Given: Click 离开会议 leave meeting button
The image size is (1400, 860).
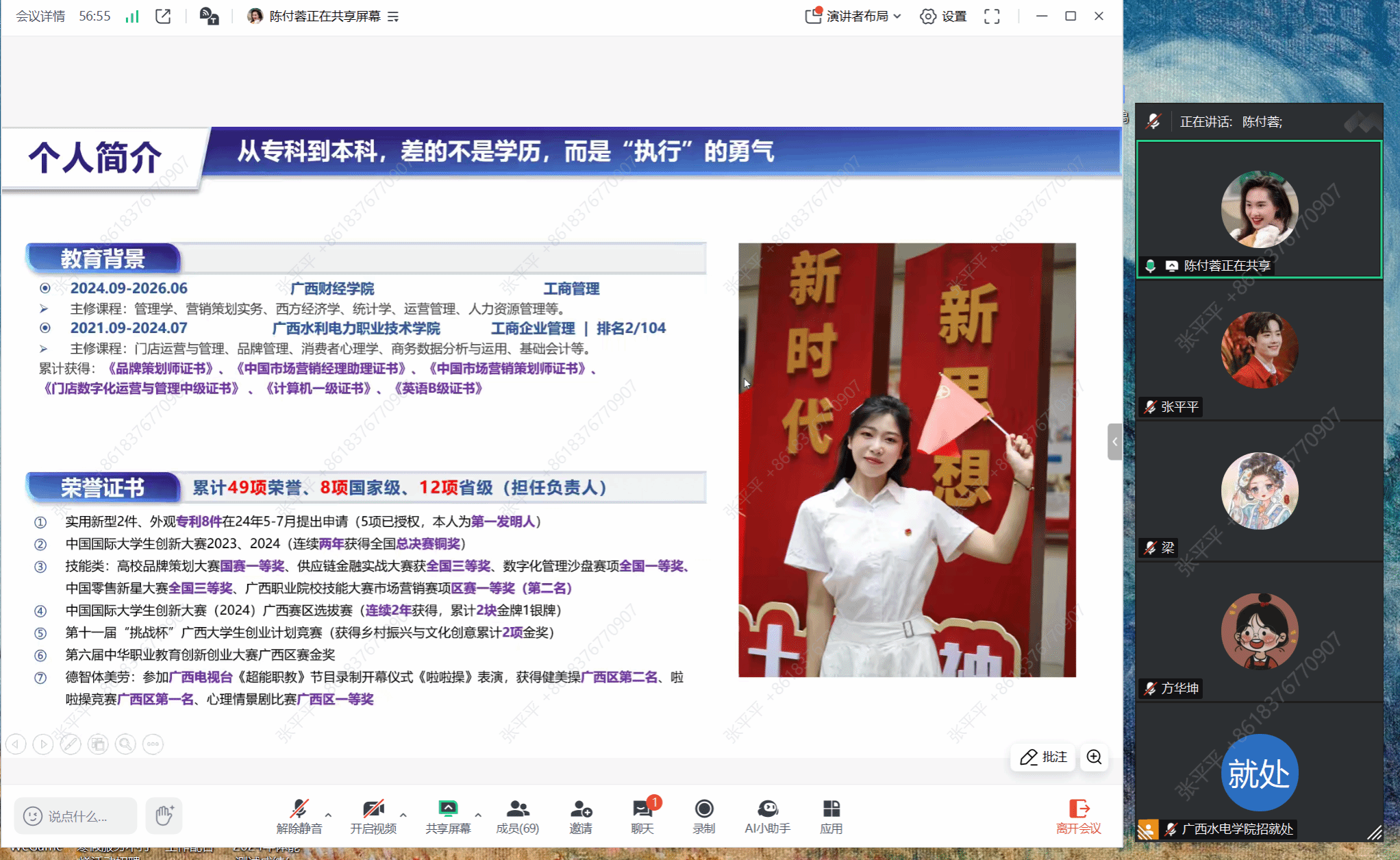Looking at the screenshot, I should [x=1078, y=815].
